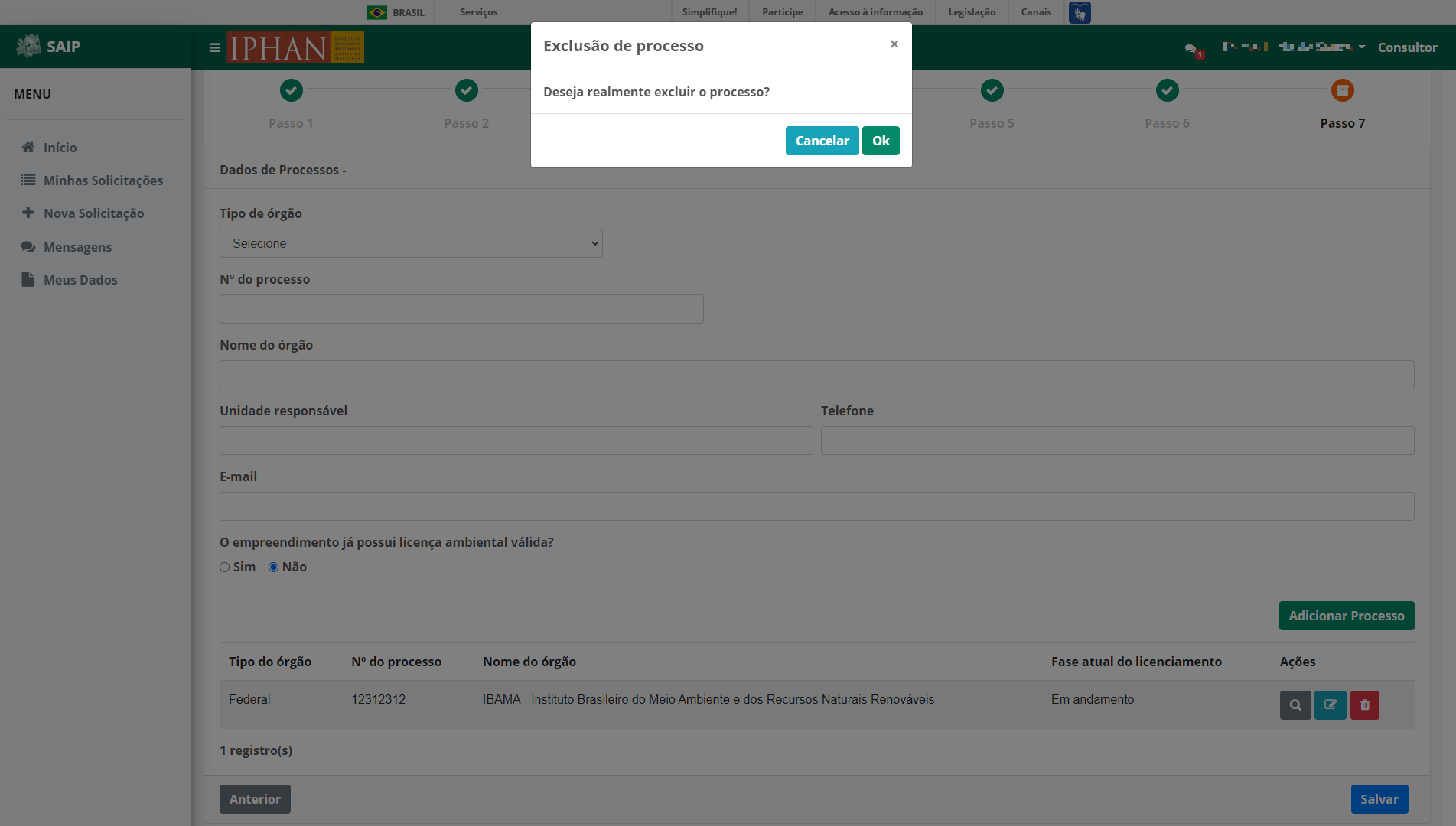The image size is (1456, 826).
Task: Open Acesso à informação link
Action: [875, 12]
